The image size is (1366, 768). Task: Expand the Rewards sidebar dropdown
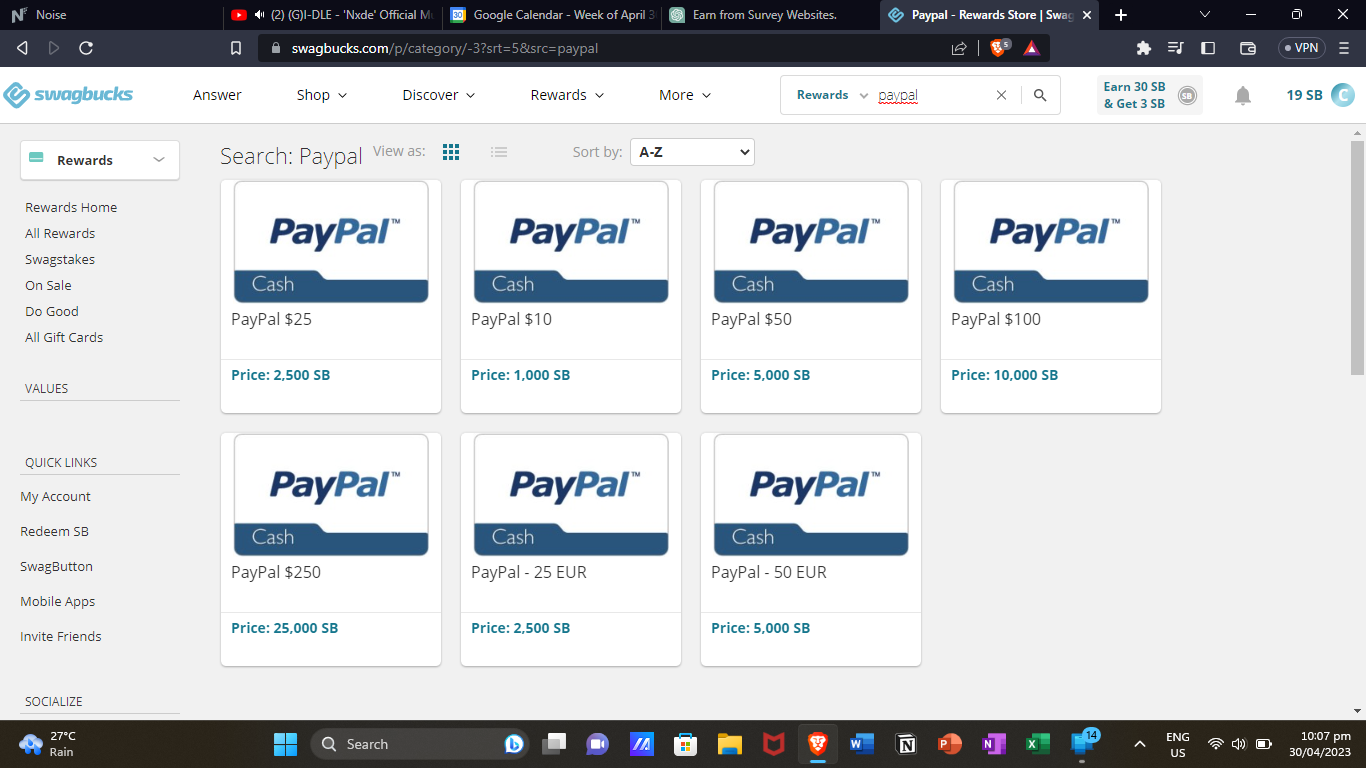click(x=100, y=160)
